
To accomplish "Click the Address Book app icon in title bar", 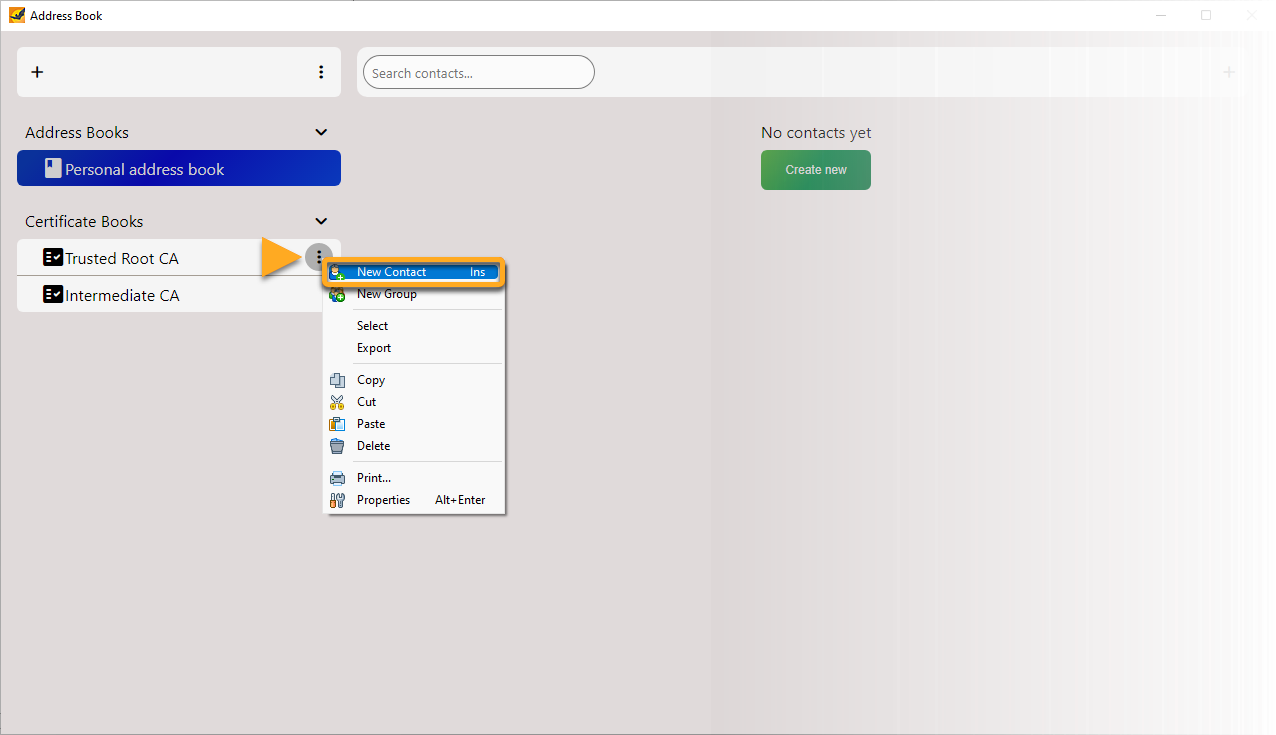I will click(16, 15).
